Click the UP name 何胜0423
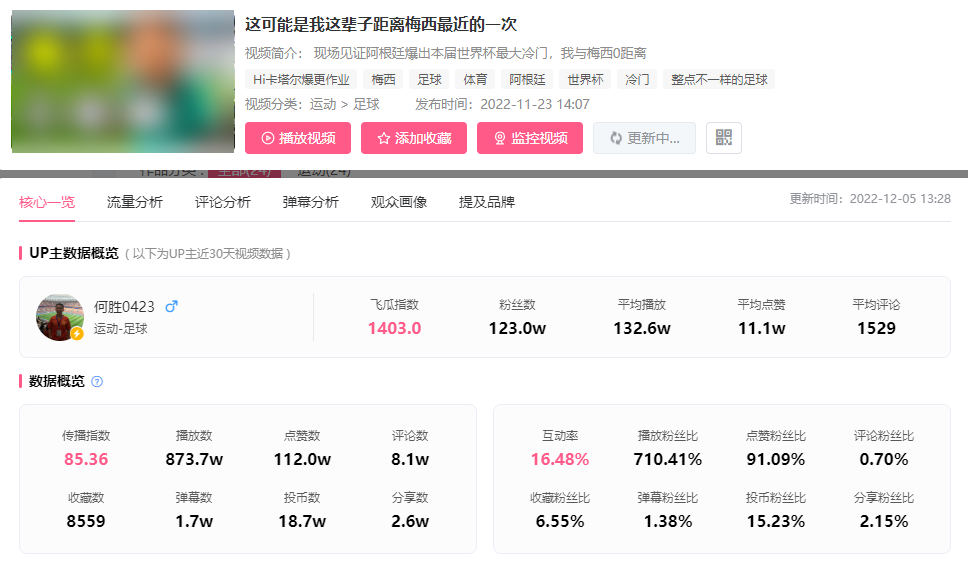Viewport: 968px width, 564px height. click(x=124, y=307)
